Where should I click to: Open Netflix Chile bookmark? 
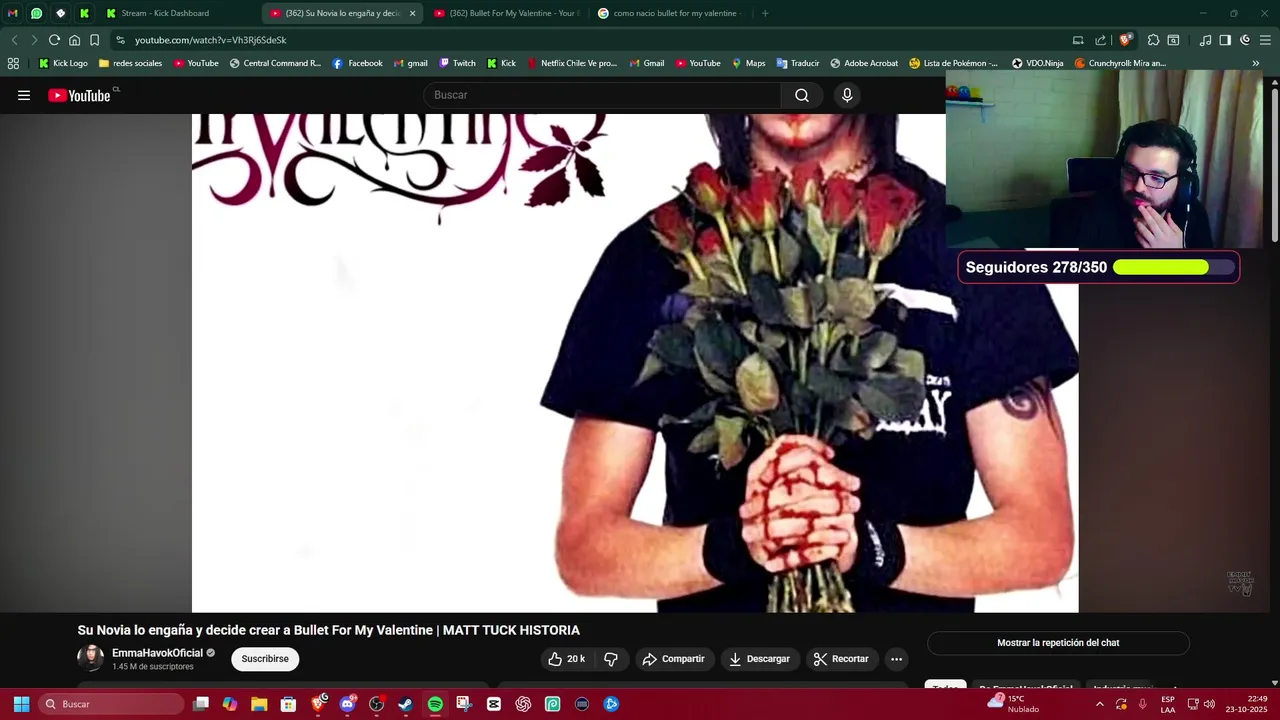click(572, 63)
